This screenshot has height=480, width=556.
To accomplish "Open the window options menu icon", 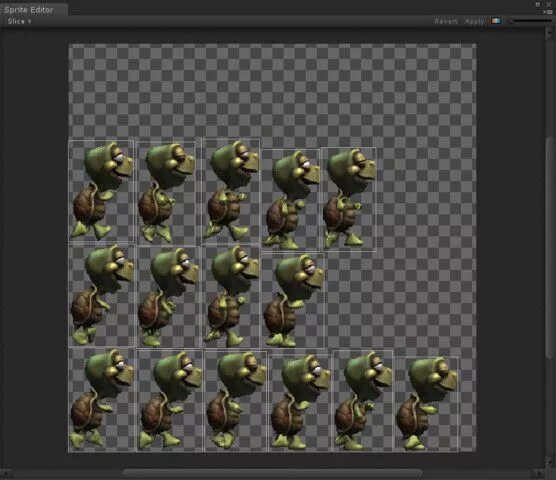I will [x=549, y=12].
